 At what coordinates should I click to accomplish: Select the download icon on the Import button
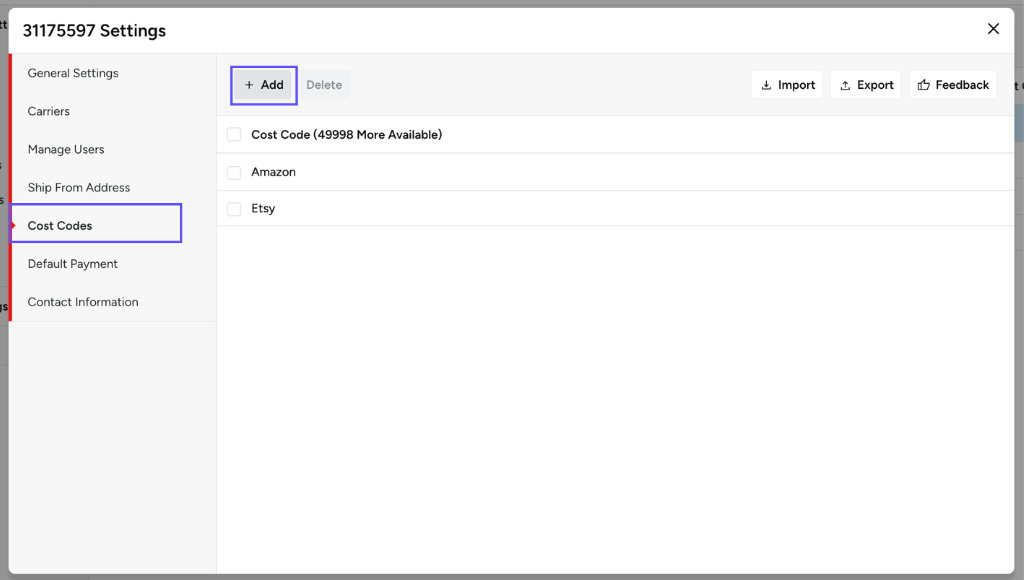[x=767, y=84]
